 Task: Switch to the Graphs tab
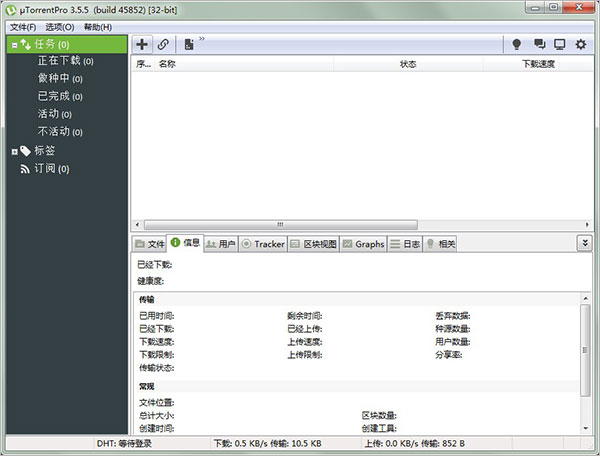pos(363,244)
